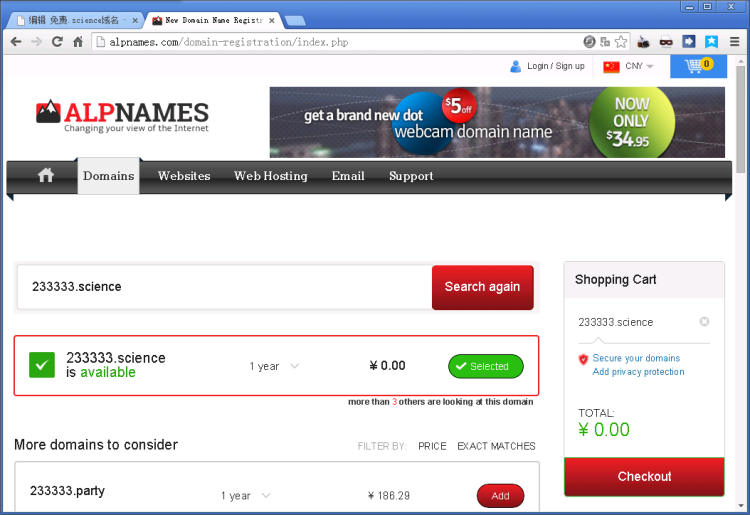Click the red shield privacy icon
Image resolution: width=750 pixels, height=515 pixels.
[583, 359]
